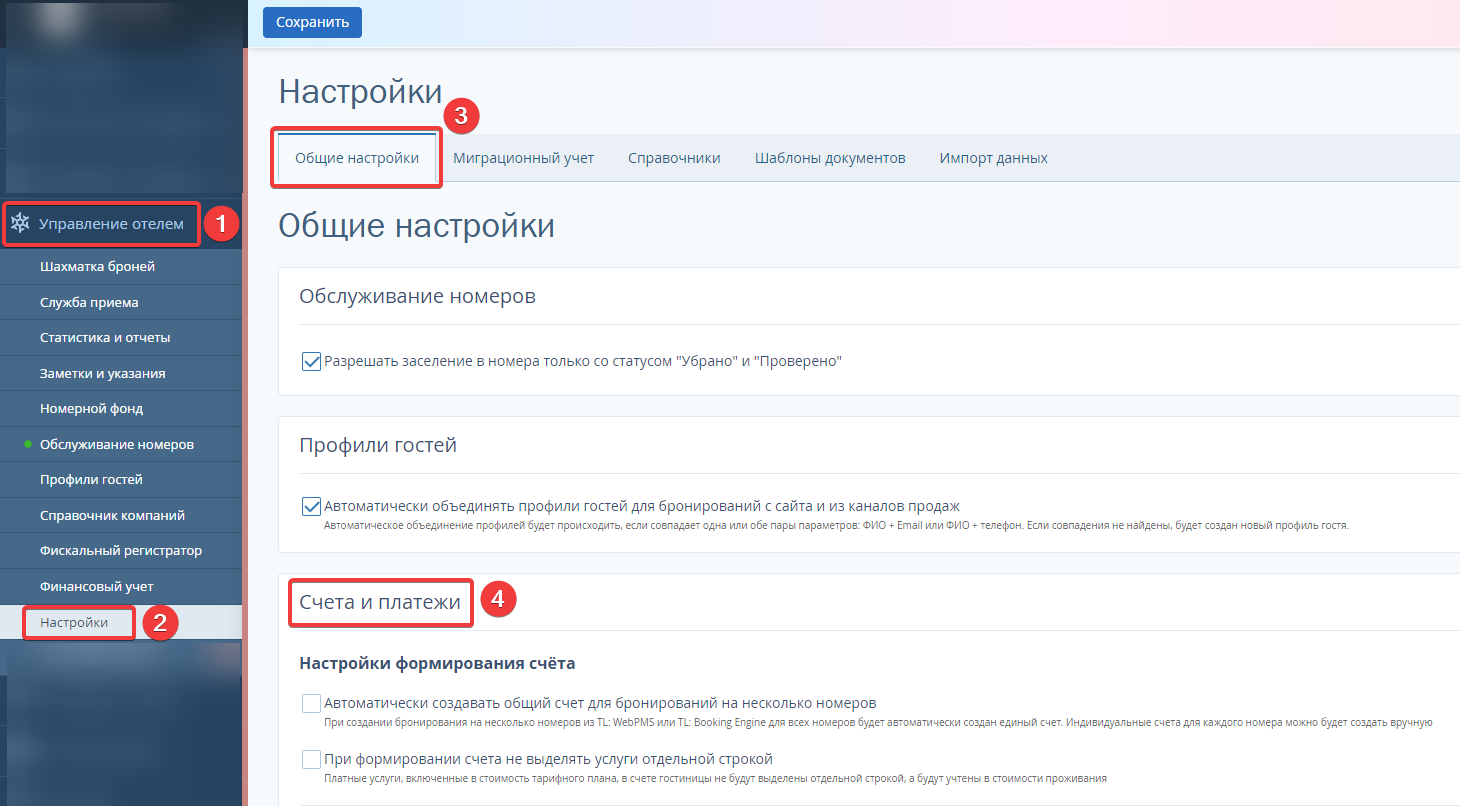Check the не выделять услуги отдельной строкой option
1460x806 pixels.
311,759
